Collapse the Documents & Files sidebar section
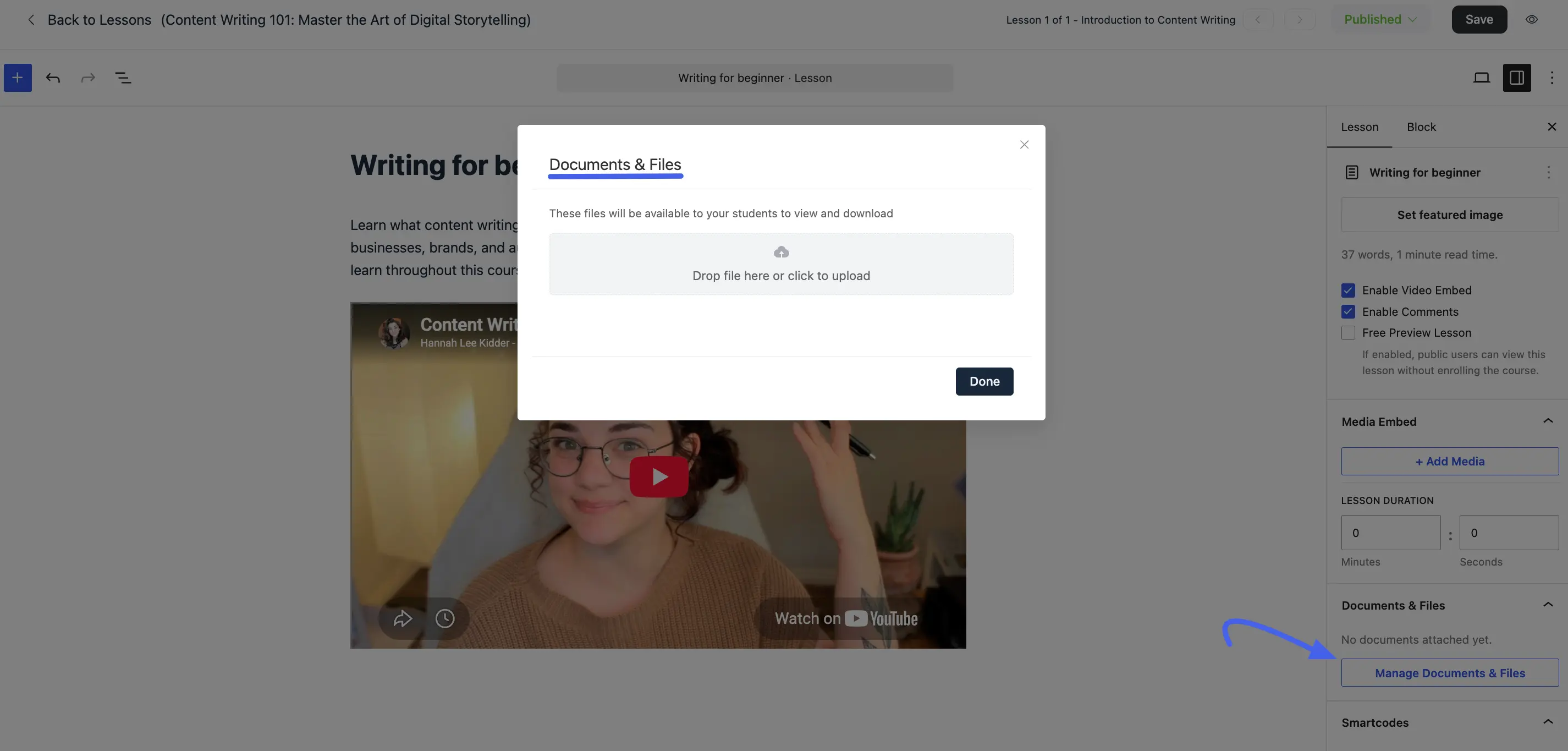Screen dimensions: 1568x751 [1548, 605]
